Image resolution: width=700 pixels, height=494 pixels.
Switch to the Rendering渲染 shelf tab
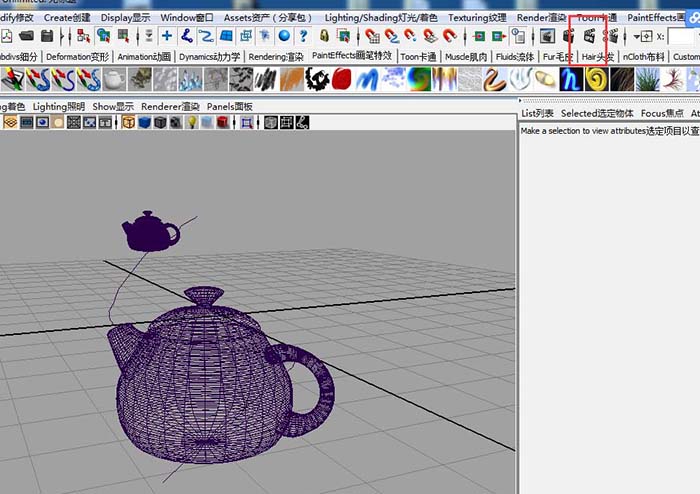[x=276, y=57]
